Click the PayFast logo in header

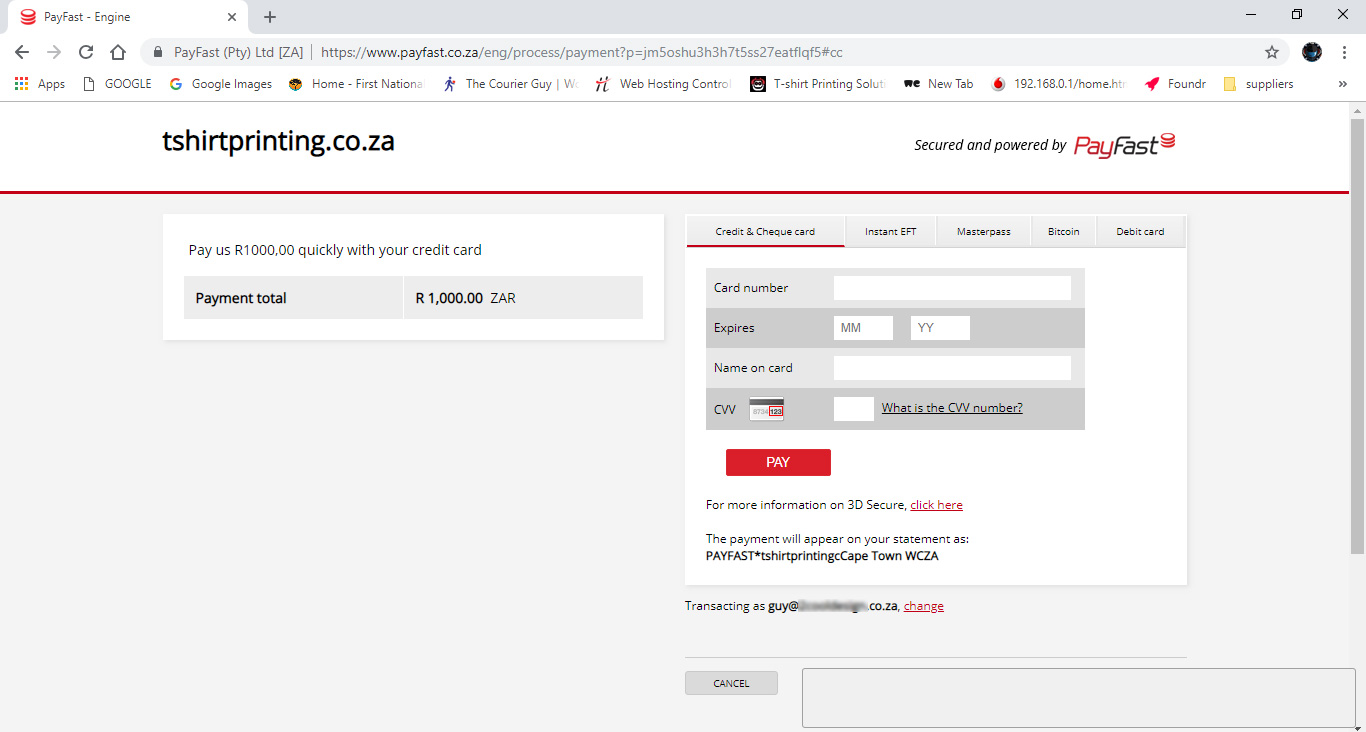coord(1125,145)
